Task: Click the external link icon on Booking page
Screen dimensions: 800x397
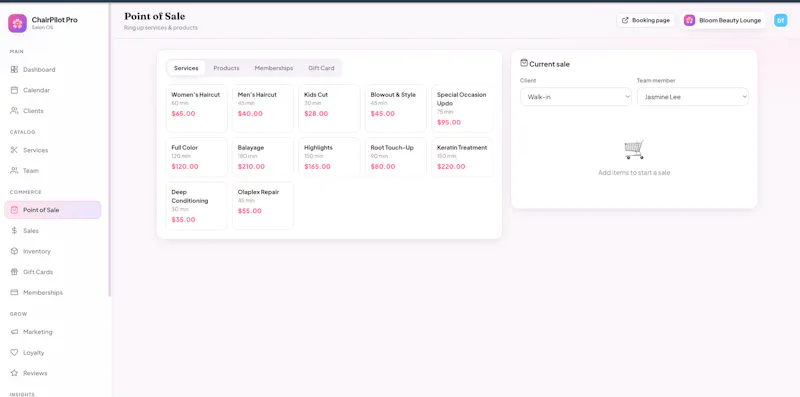Action: click(625, 20)
